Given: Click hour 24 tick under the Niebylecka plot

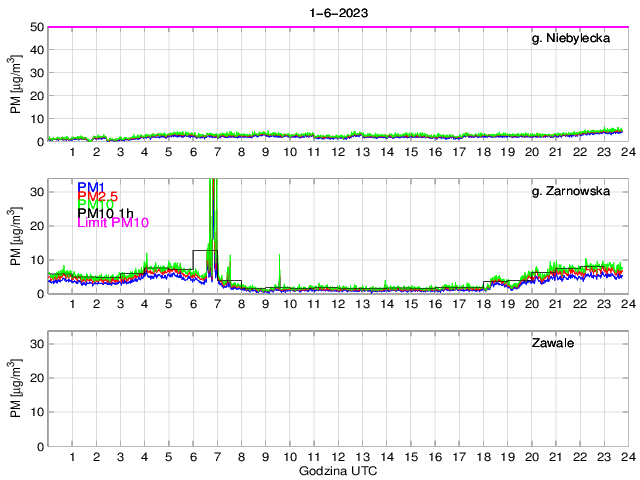Looking at the screenshot, I should click(626, 152).
